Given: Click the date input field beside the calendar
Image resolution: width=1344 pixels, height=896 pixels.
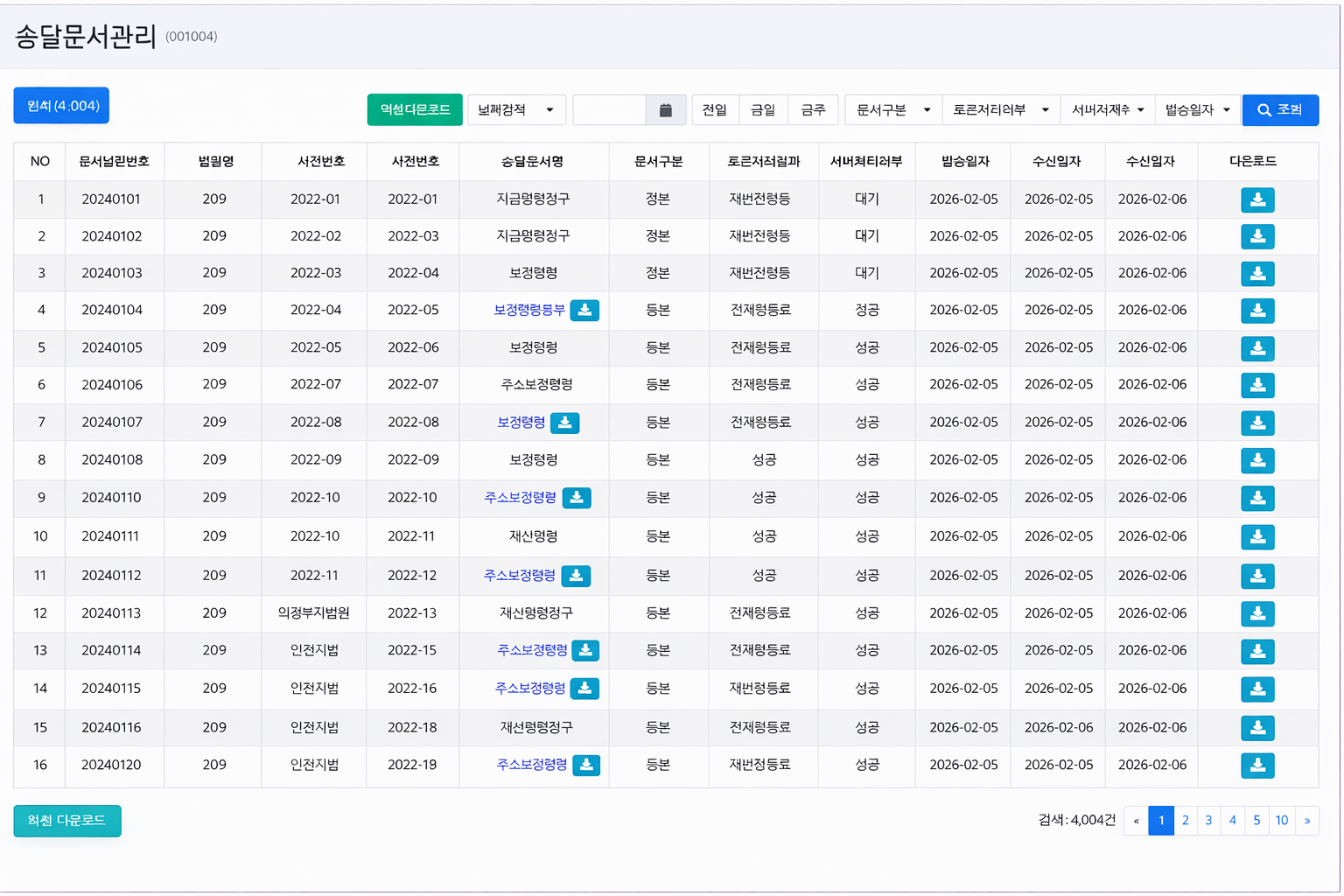Looking at the screenshot, I should point(610,110).
